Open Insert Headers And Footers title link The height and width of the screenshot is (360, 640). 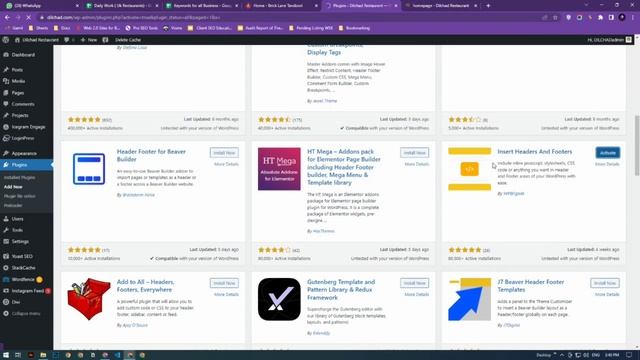click(535, 152)
